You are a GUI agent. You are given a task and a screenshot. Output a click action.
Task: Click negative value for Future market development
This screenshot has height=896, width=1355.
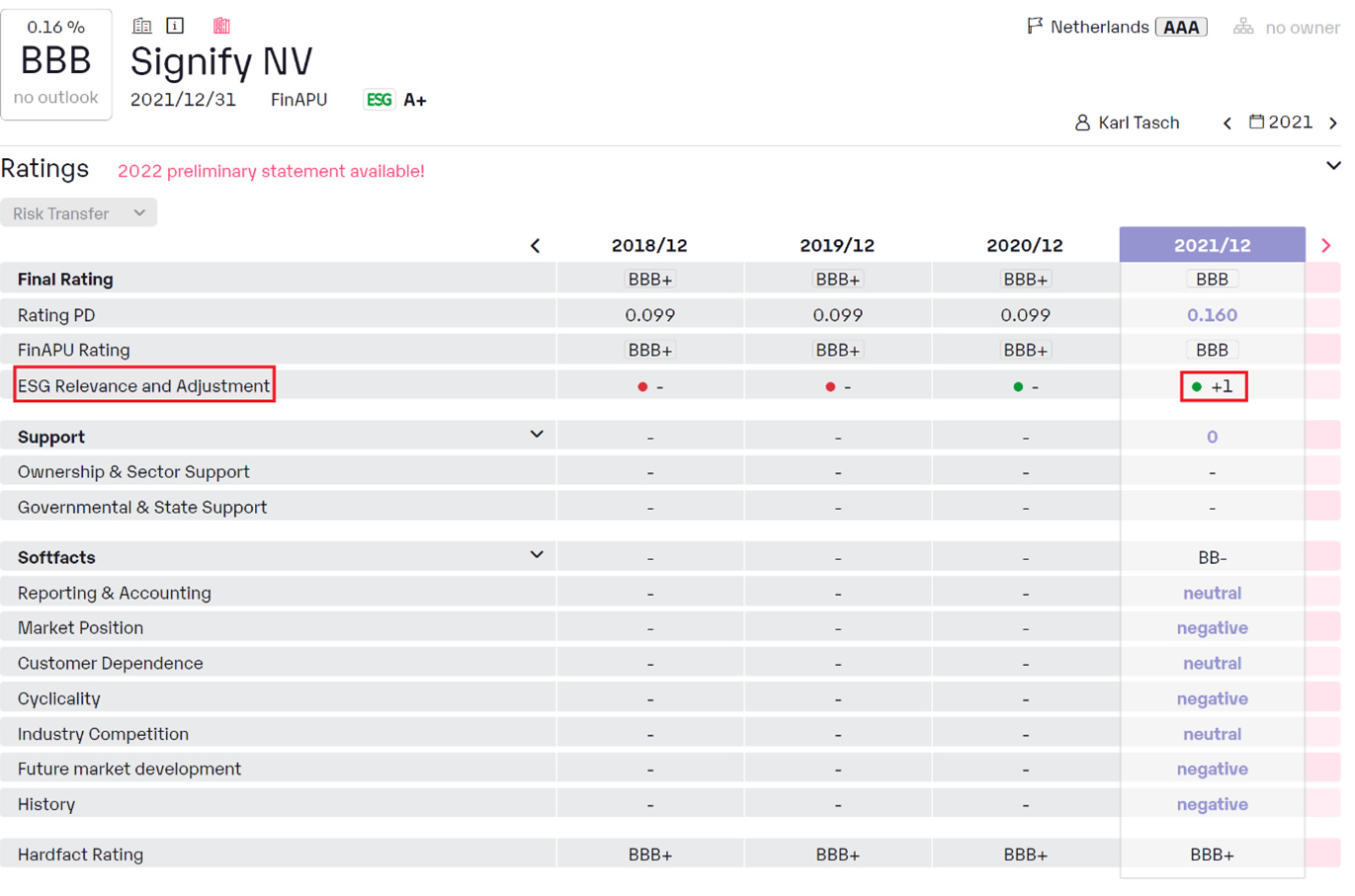click(x=1213, y=769)
